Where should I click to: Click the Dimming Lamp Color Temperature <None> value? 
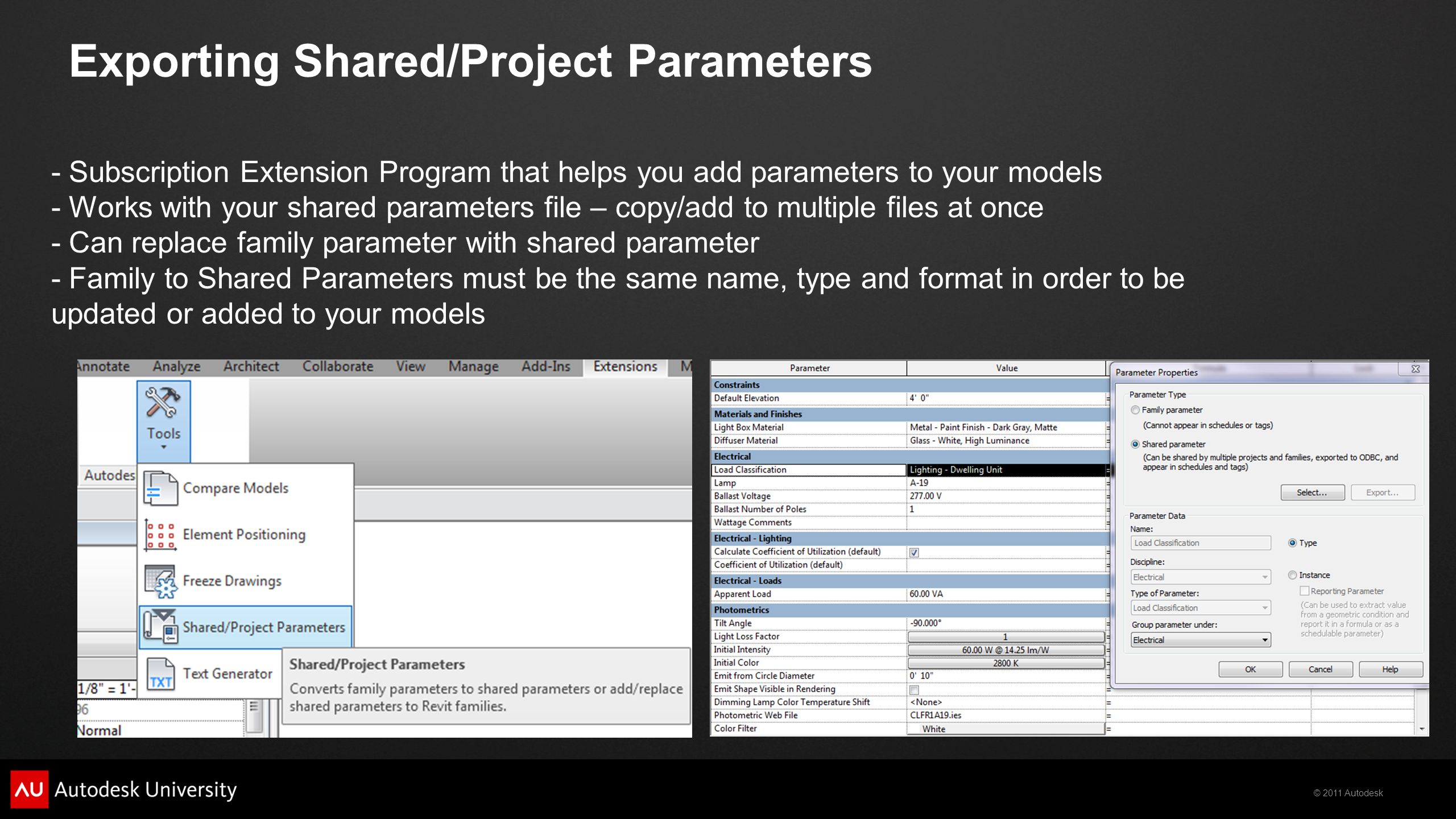coord(1006,702)
